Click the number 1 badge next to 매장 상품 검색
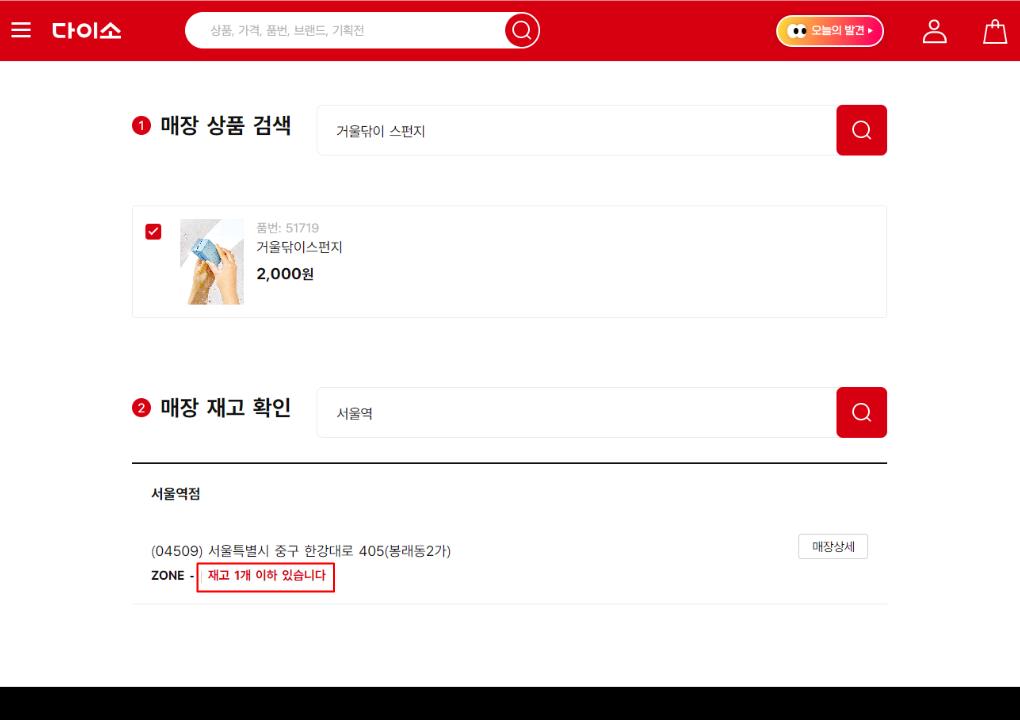The image size is (1020, 720). (x=141, y=126)
